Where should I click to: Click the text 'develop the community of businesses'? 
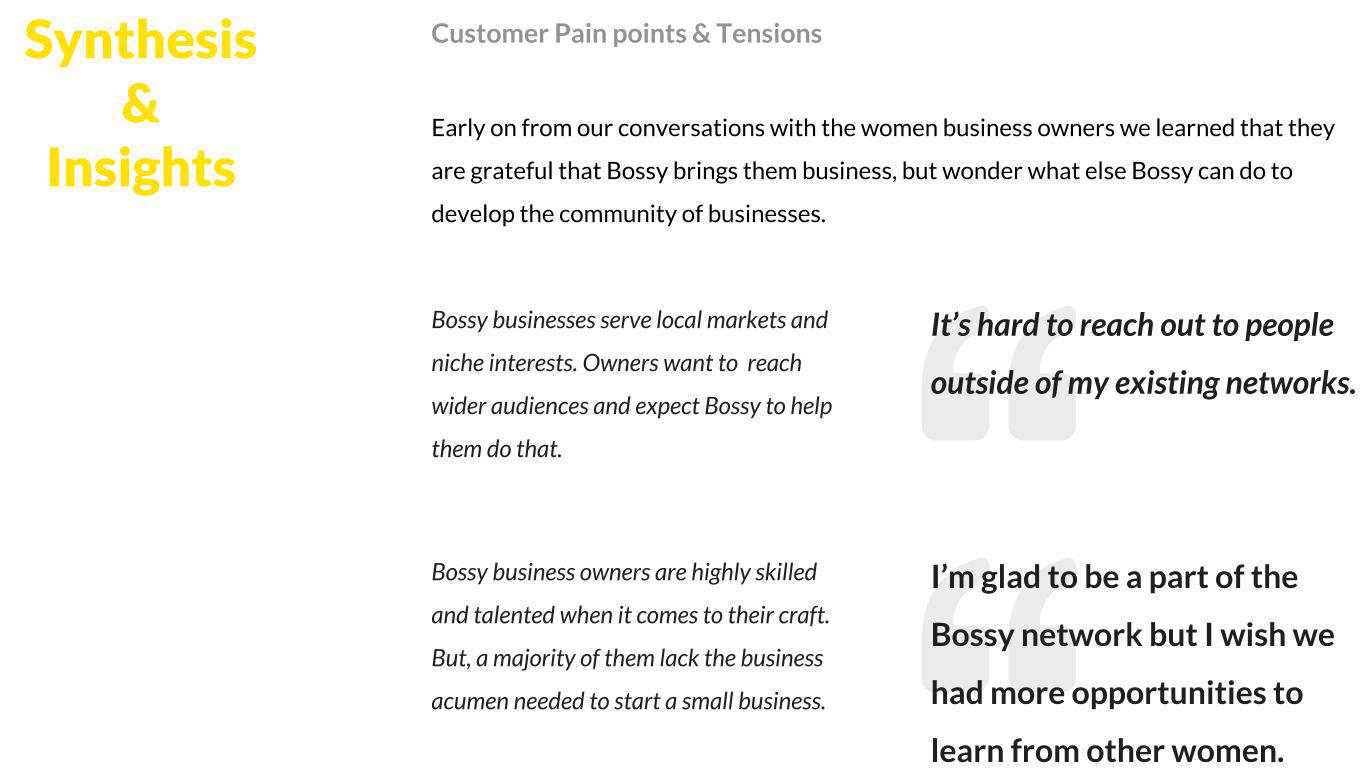pyautogui.click(x=626, y=214)
